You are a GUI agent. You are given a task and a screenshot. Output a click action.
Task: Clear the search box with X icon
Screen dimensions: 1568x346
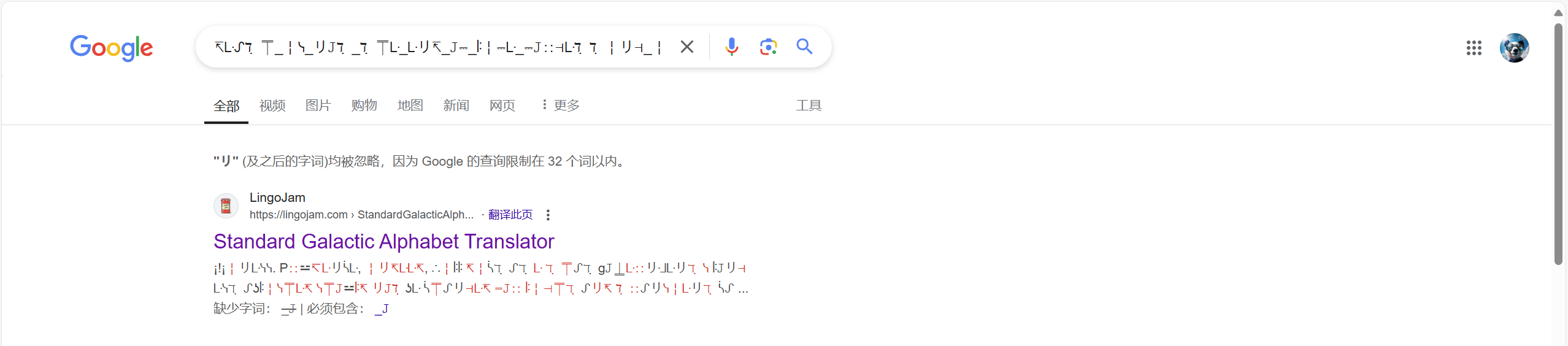coord(687,47)
